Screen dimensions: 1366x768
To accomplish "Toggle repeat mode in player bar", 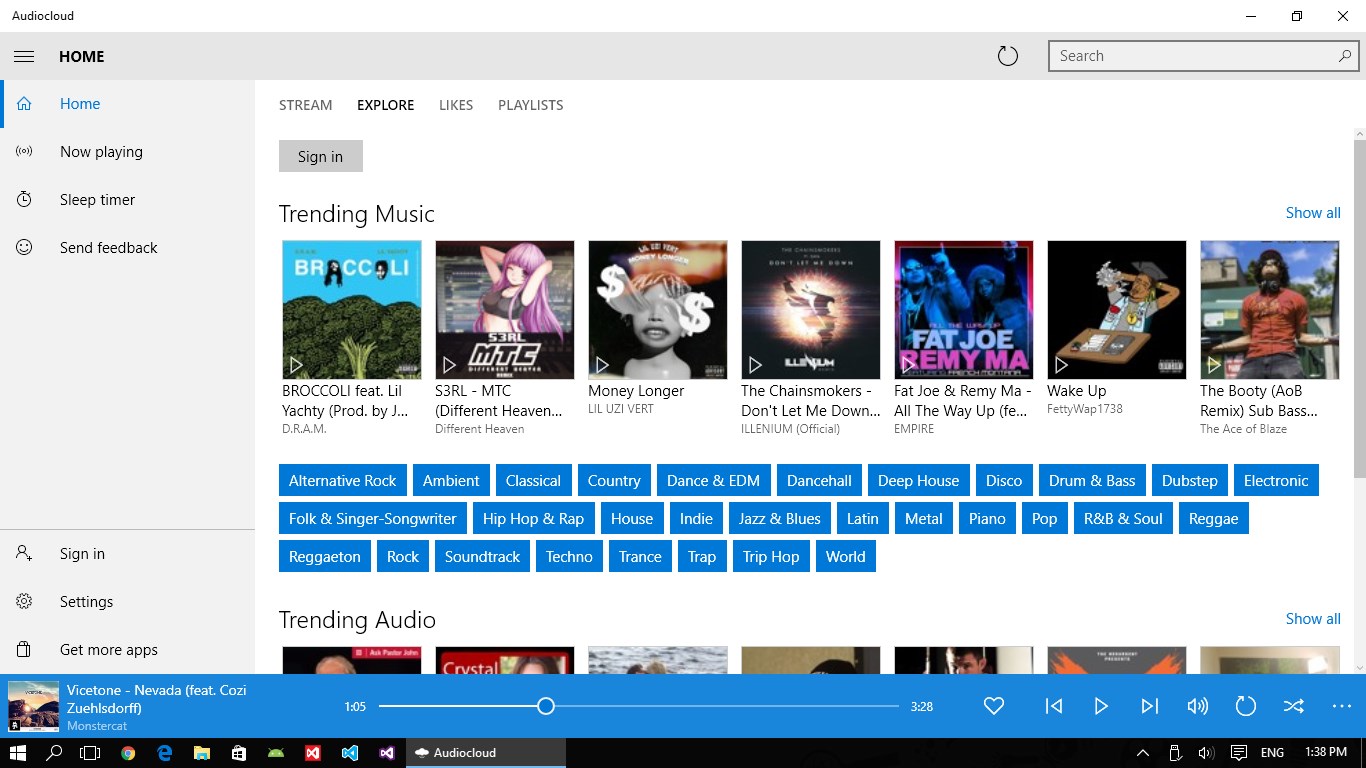I will (1245, 706).
